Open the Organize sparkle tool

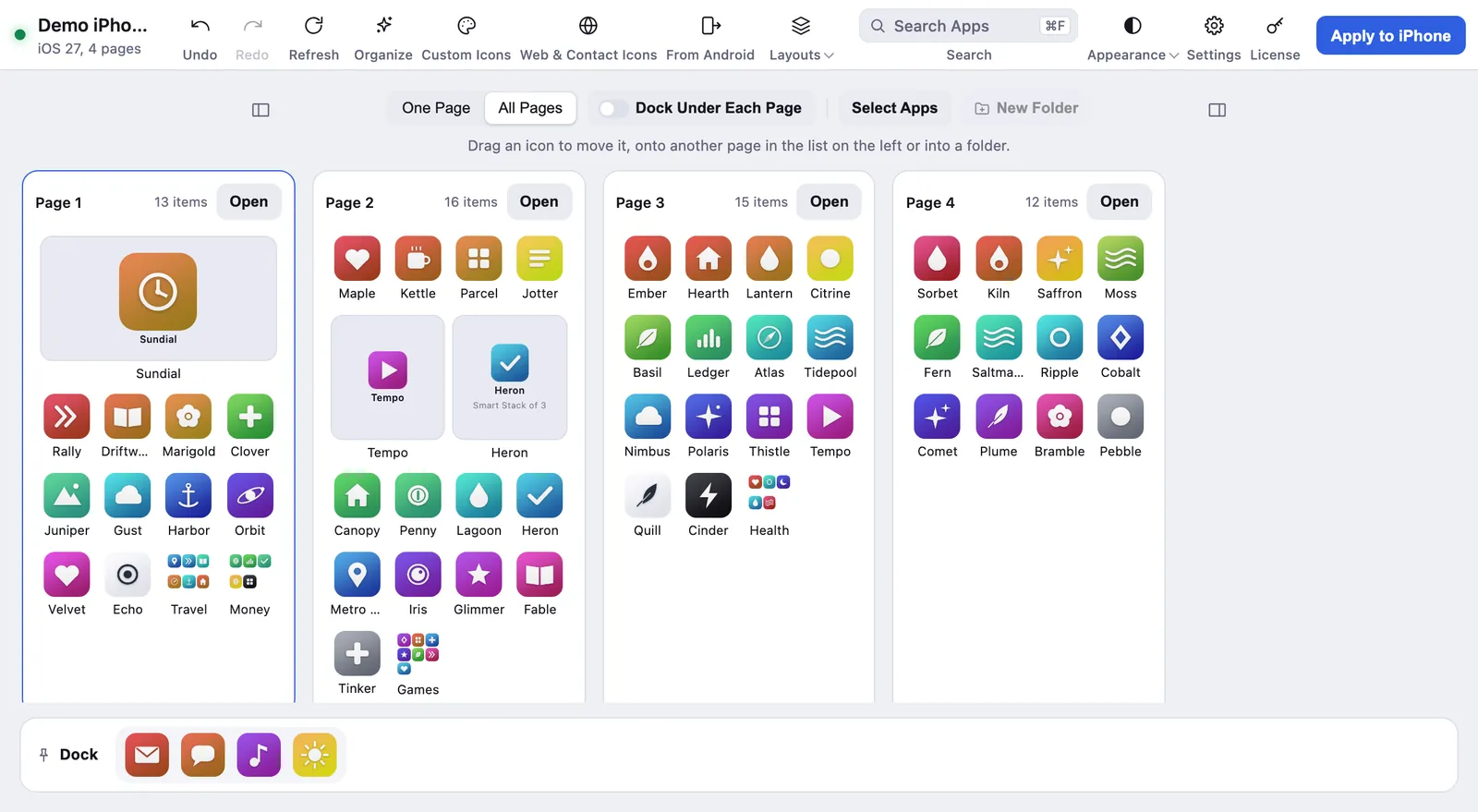383,26
